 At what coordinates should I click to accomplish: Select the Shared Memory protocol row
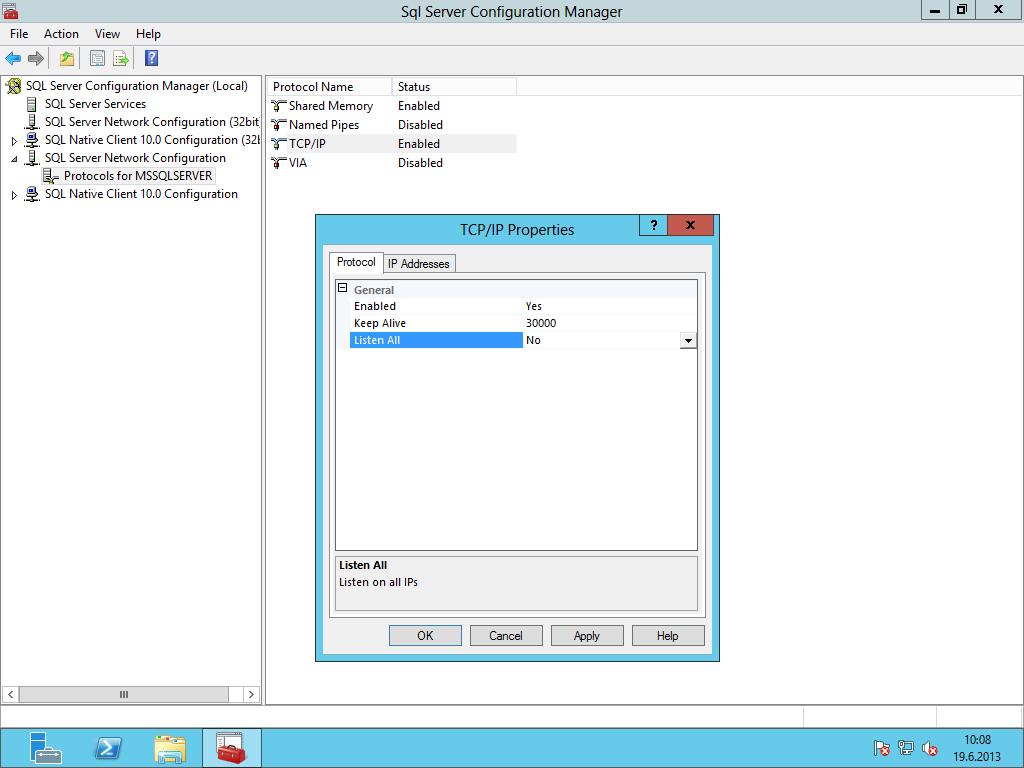point(392,106)
